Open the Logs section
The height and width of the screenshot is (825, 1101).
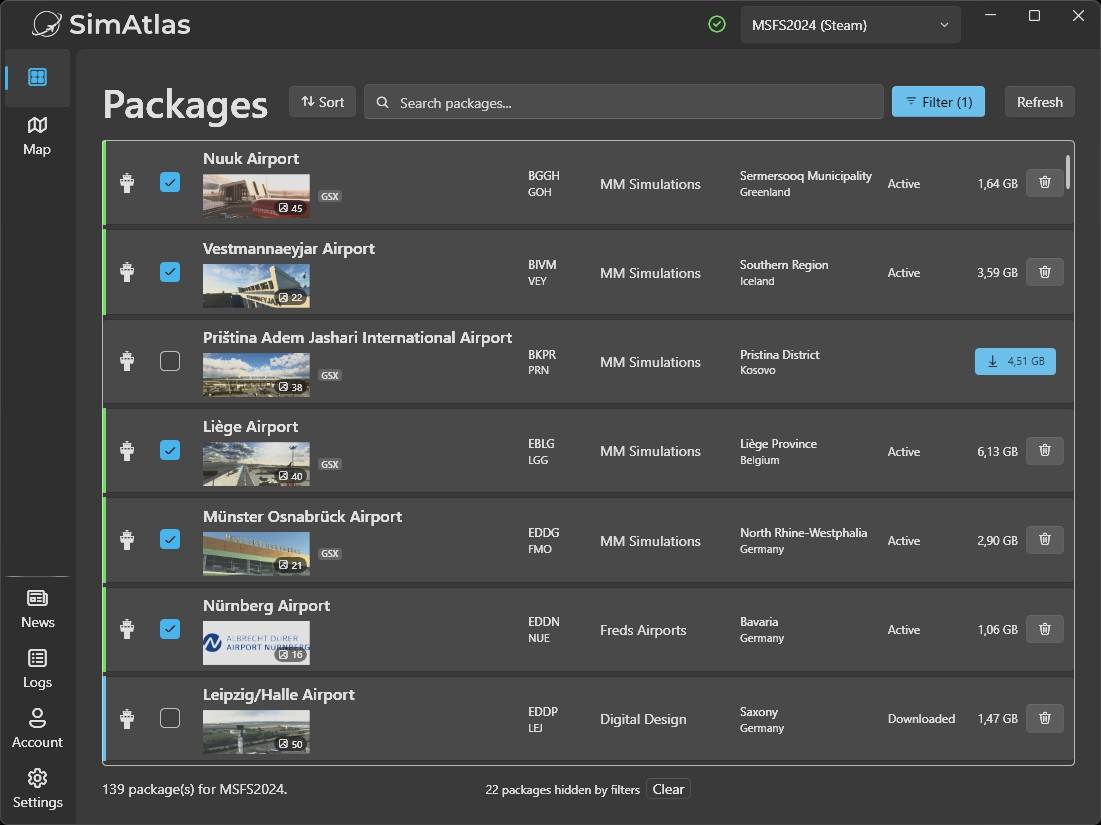tap(37, 668)
